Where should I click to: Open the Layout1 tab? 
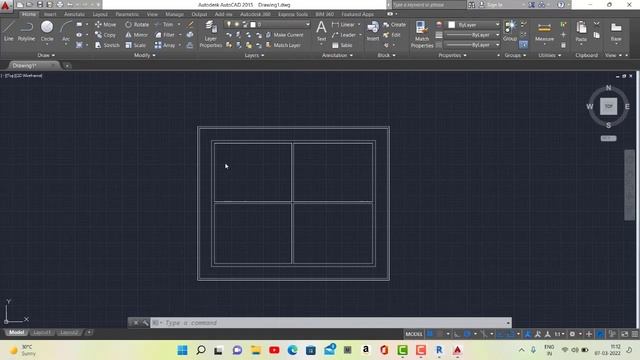tap(42, 333)
